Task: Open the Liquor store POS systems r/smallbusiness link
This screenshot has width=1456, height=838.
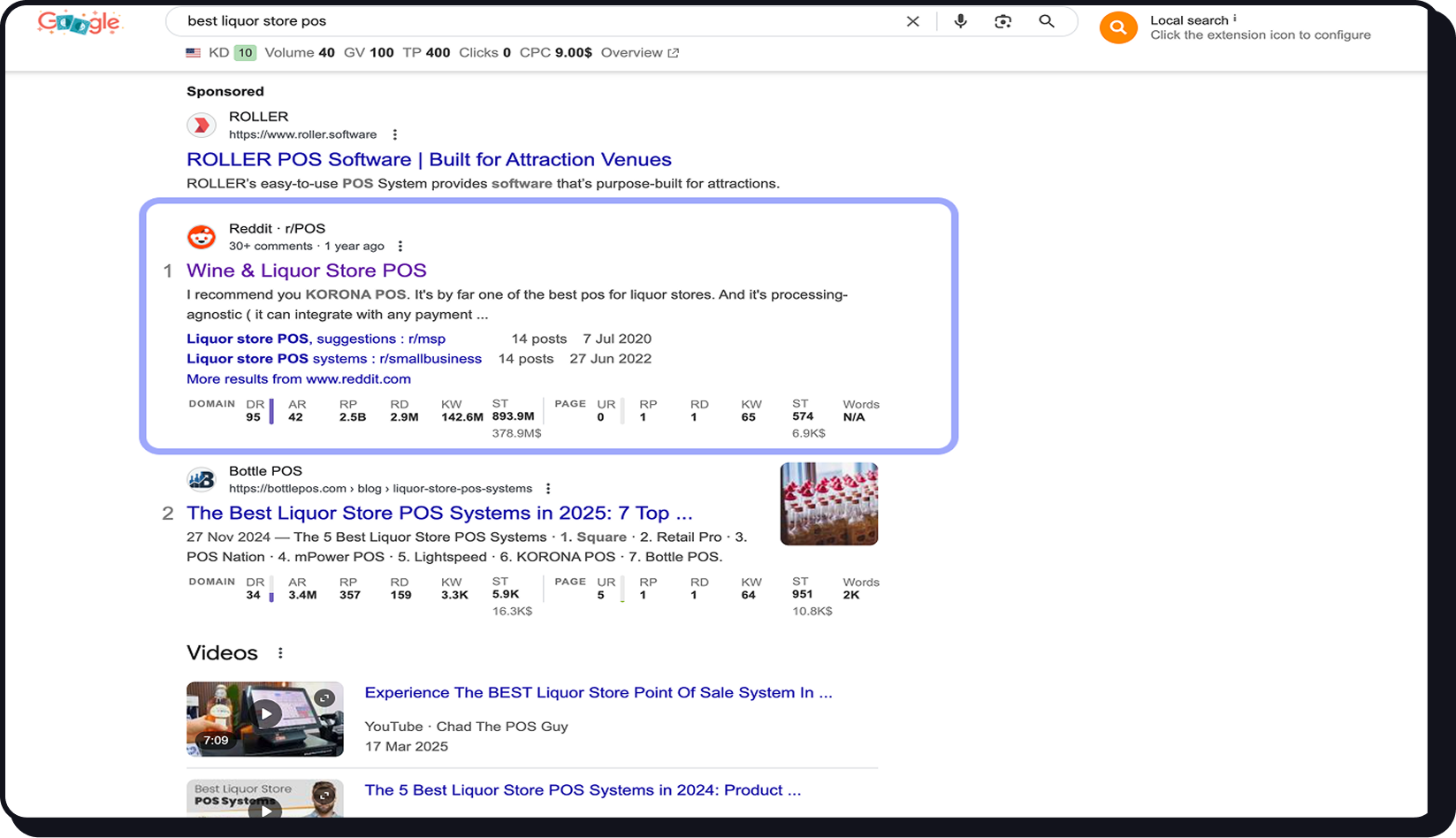Action: point(334,359)
